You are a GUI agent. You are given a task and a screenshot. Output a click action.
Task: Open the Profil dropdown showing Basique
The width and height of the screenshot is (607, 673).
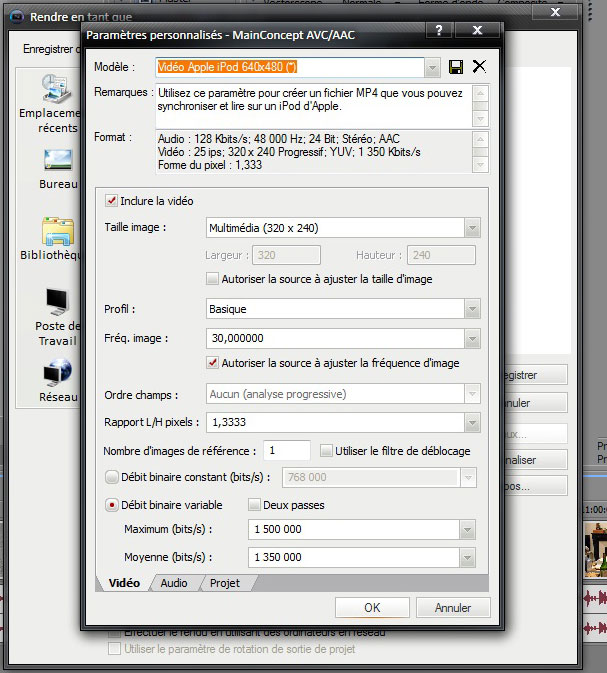coord(472,309)
